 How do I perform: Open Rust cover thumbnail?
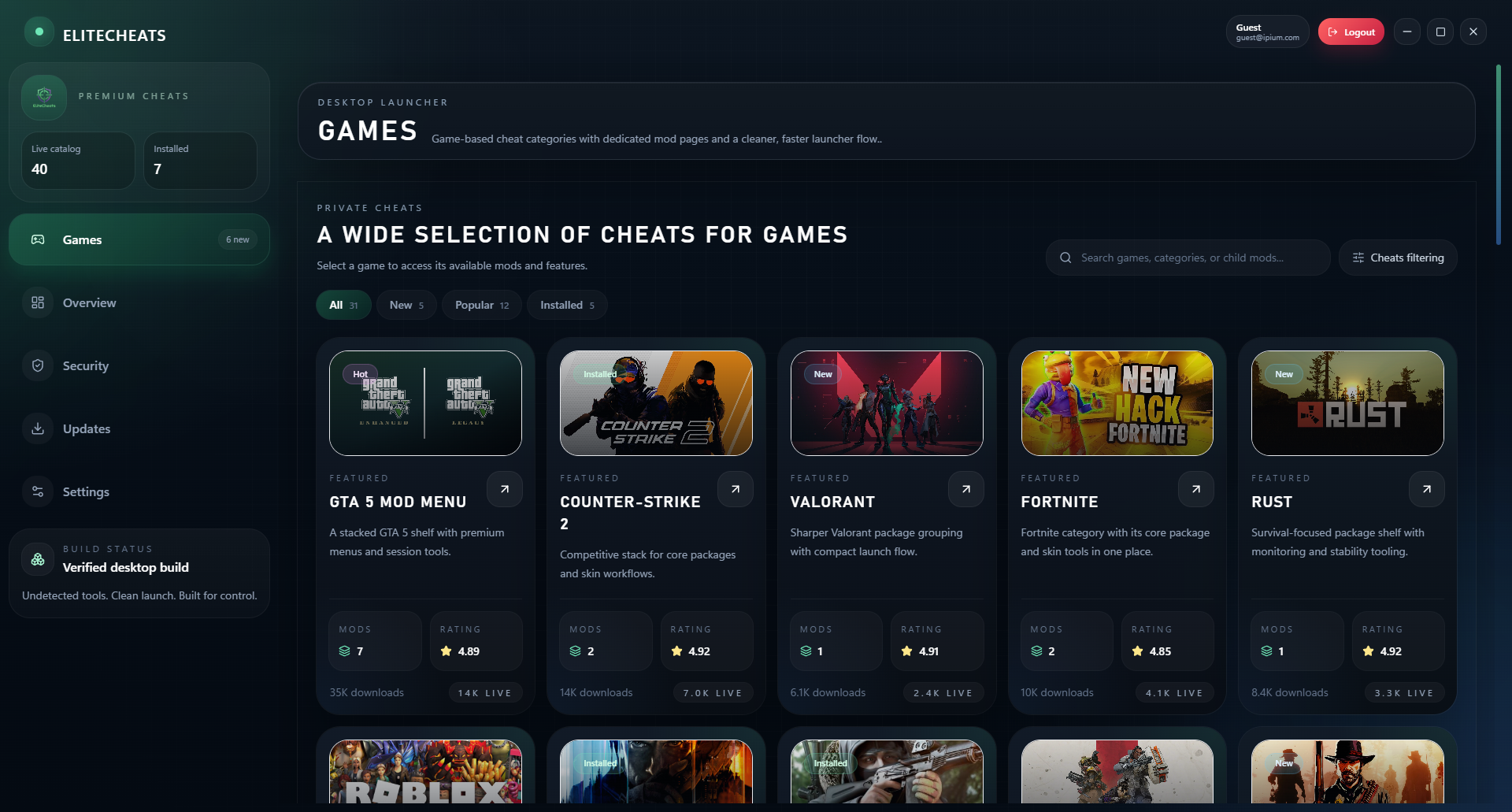1347,403
